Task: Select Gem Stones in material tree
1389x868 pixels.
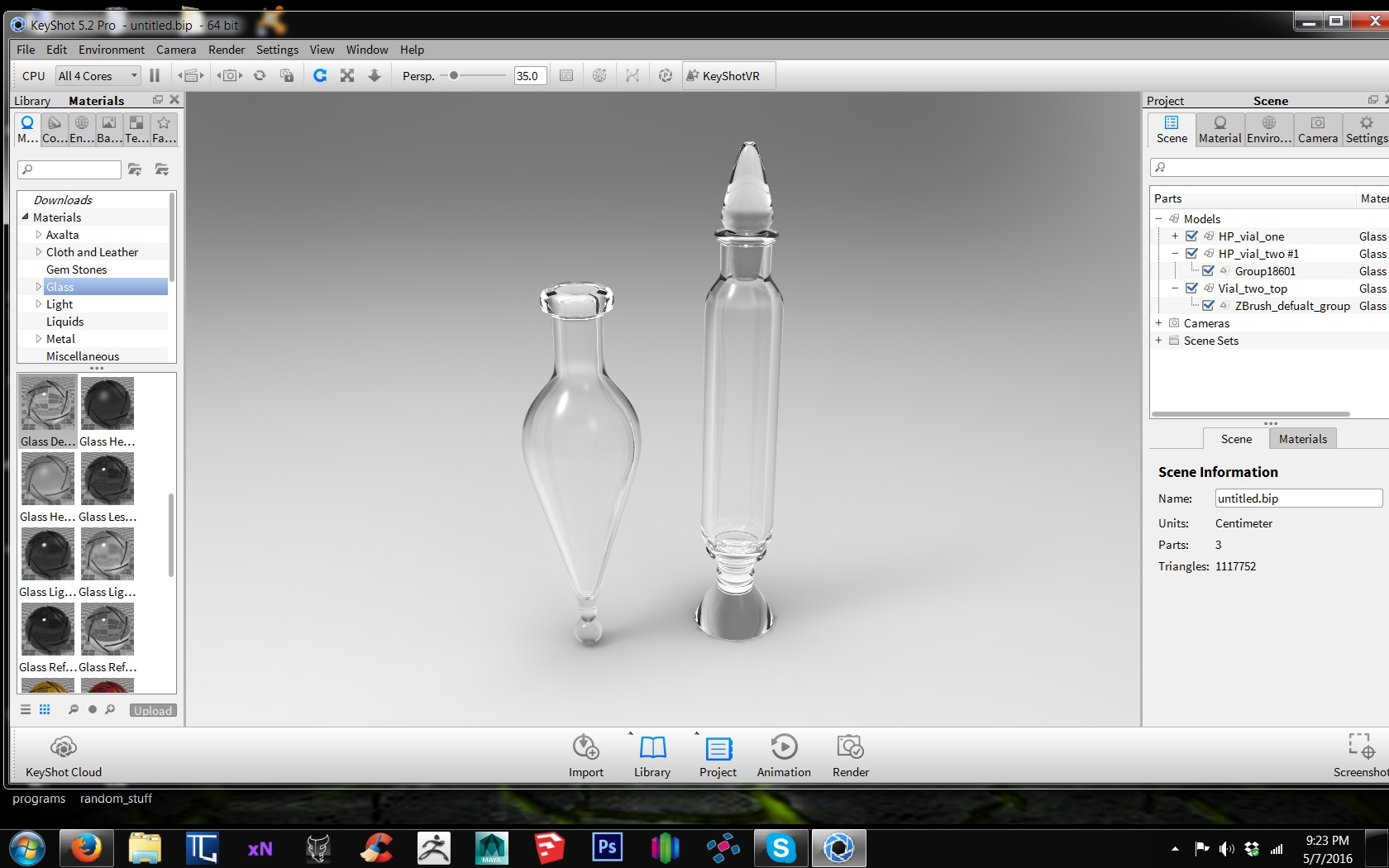Action: (x=77, y=269)
